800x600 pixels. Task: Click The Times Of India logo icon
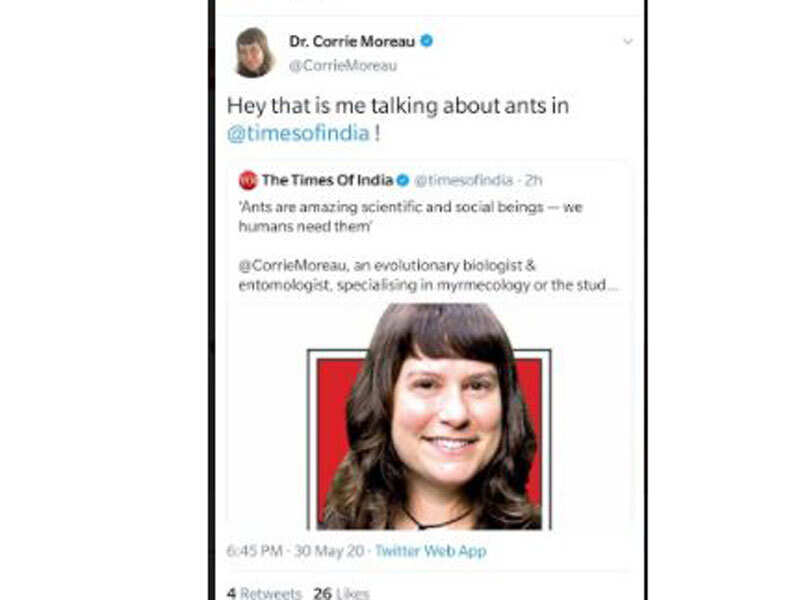tap(248, 181)
